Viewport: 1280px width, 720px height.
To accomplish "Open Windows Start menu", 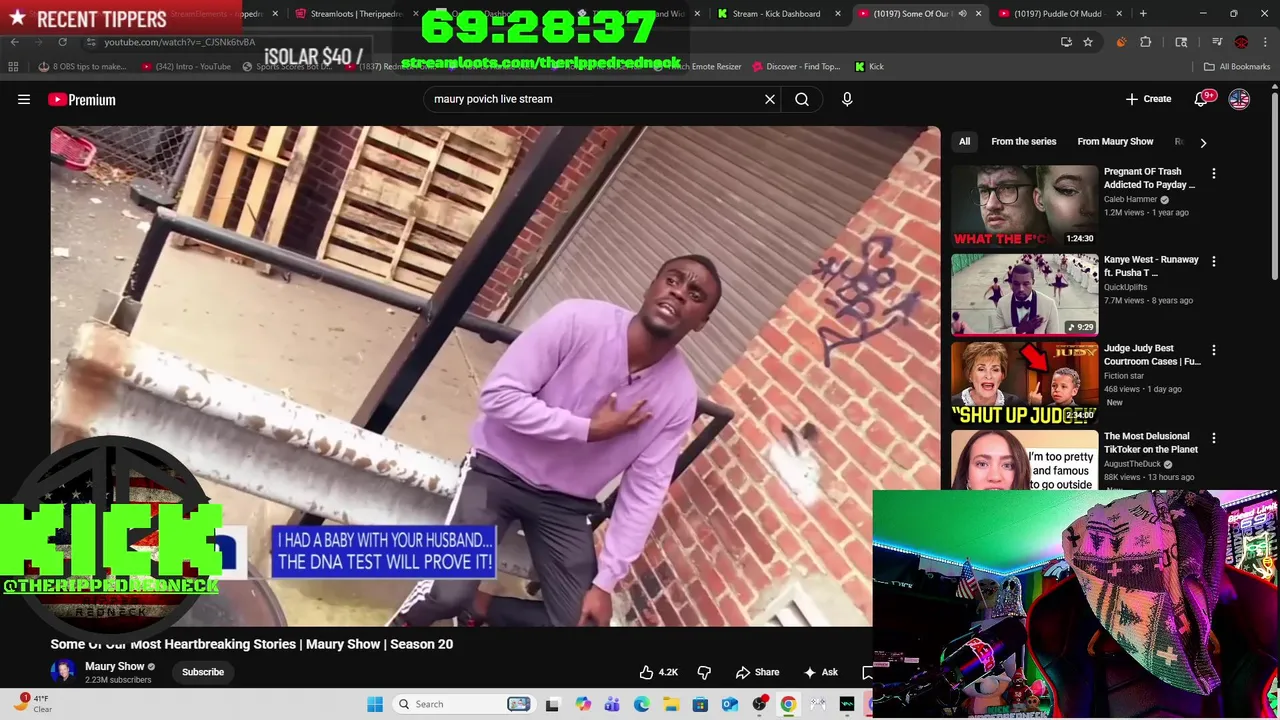I will 375,704.
